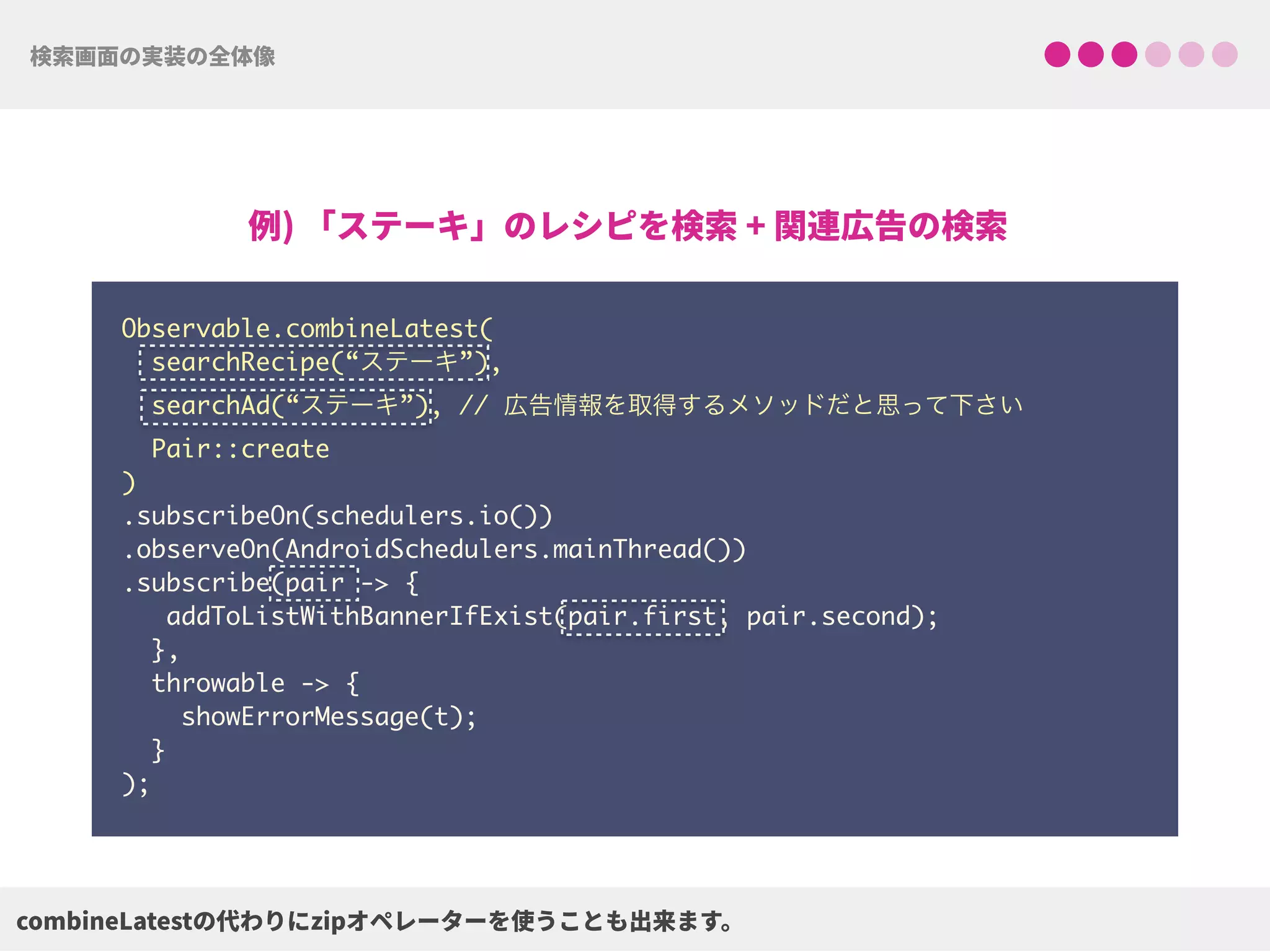Click addToListWithBannerIfExist method name

click(360, 617)
